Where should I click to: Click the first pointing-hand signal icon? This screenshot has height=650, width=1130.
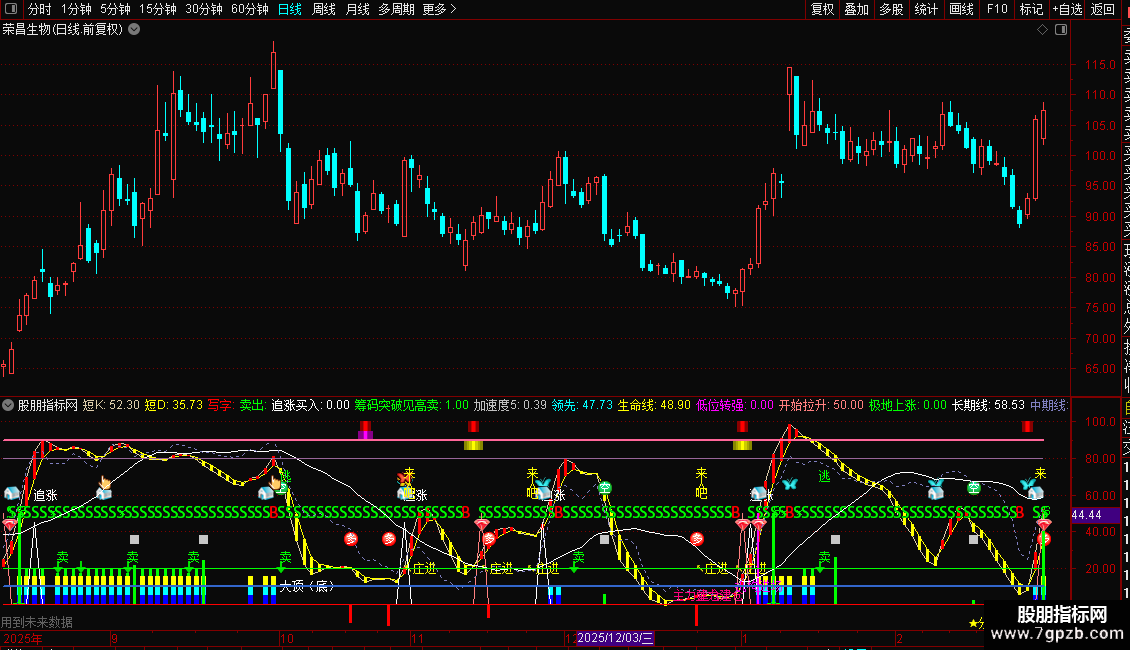click(x=105, y=482)
